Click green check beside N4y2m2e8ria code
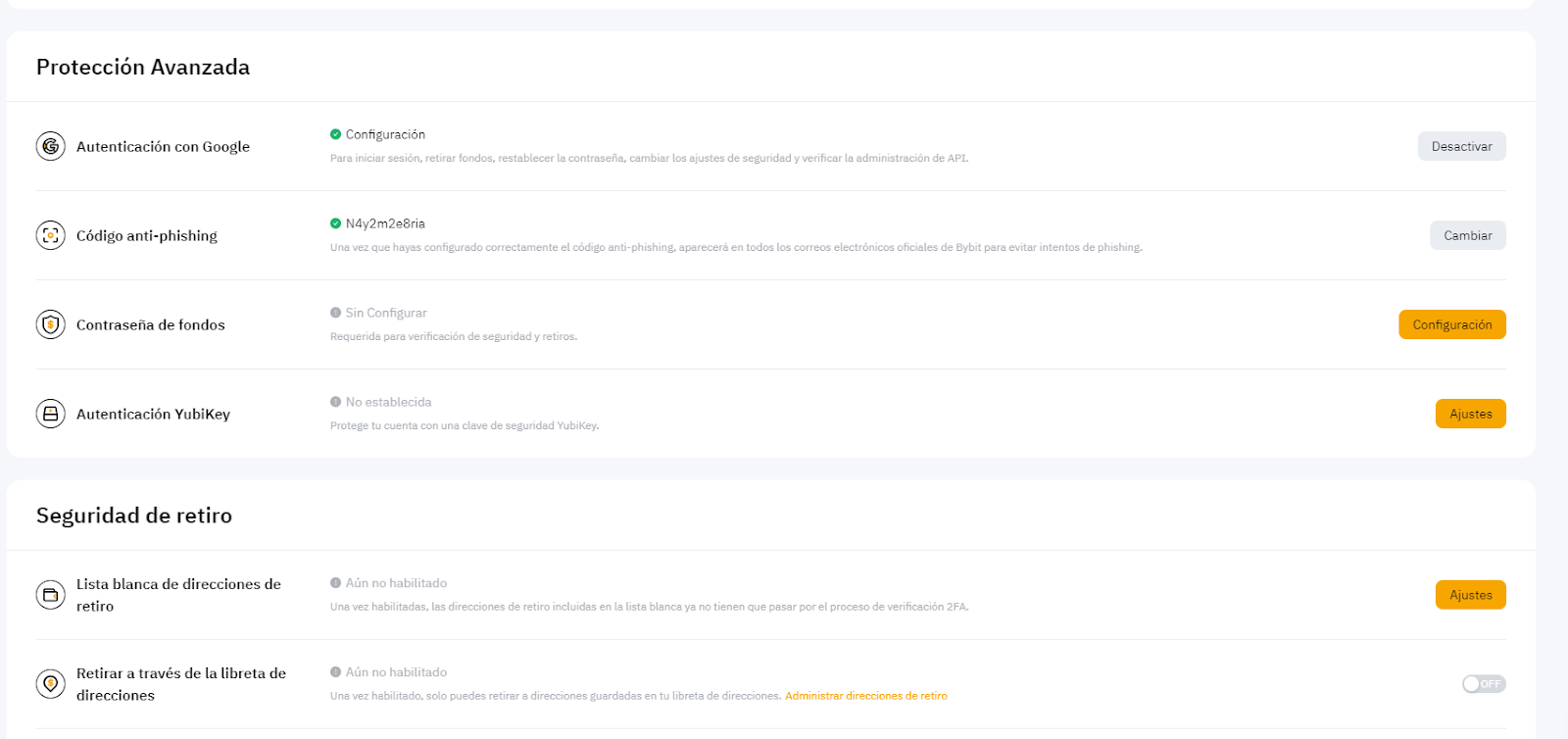 click(336, 223)
